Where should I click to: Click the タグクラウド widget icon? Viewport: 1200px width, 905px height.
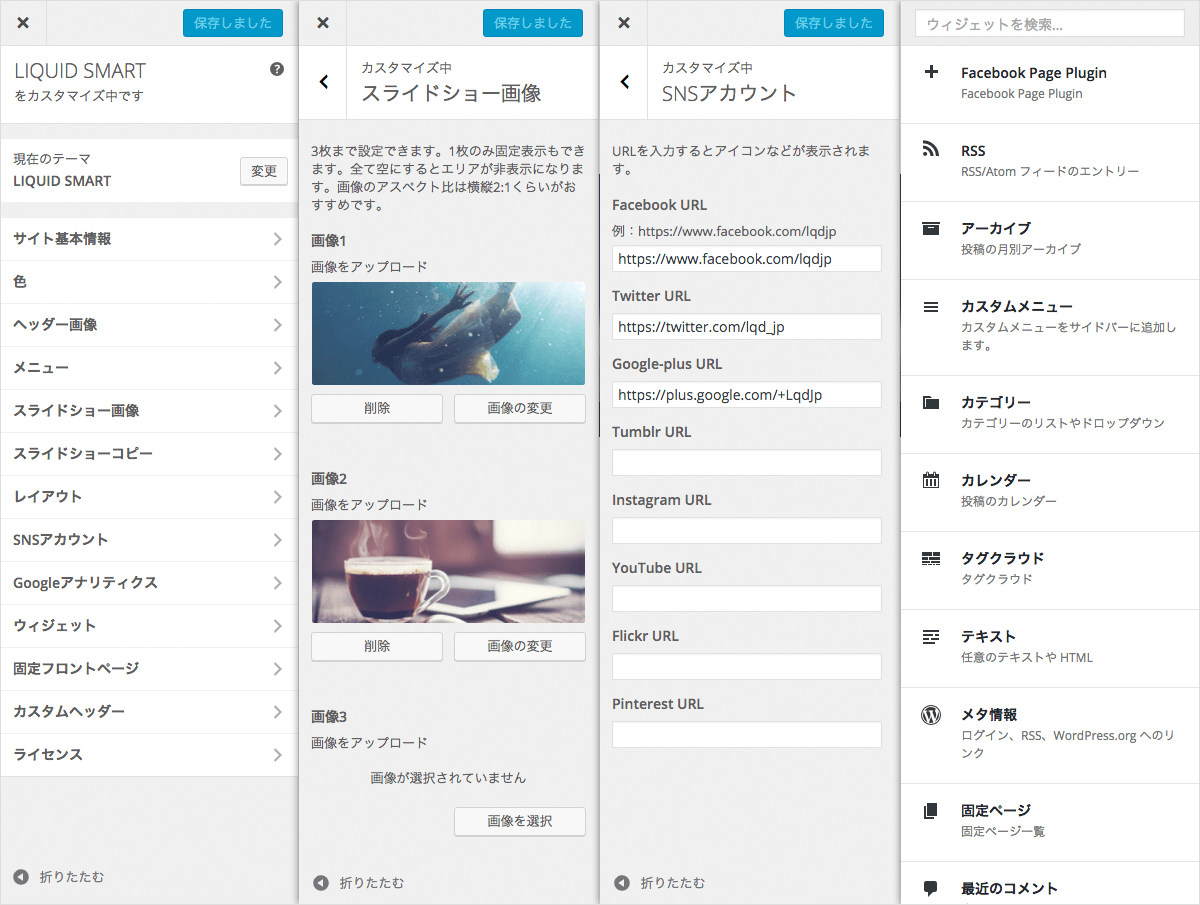click(931, 558)
